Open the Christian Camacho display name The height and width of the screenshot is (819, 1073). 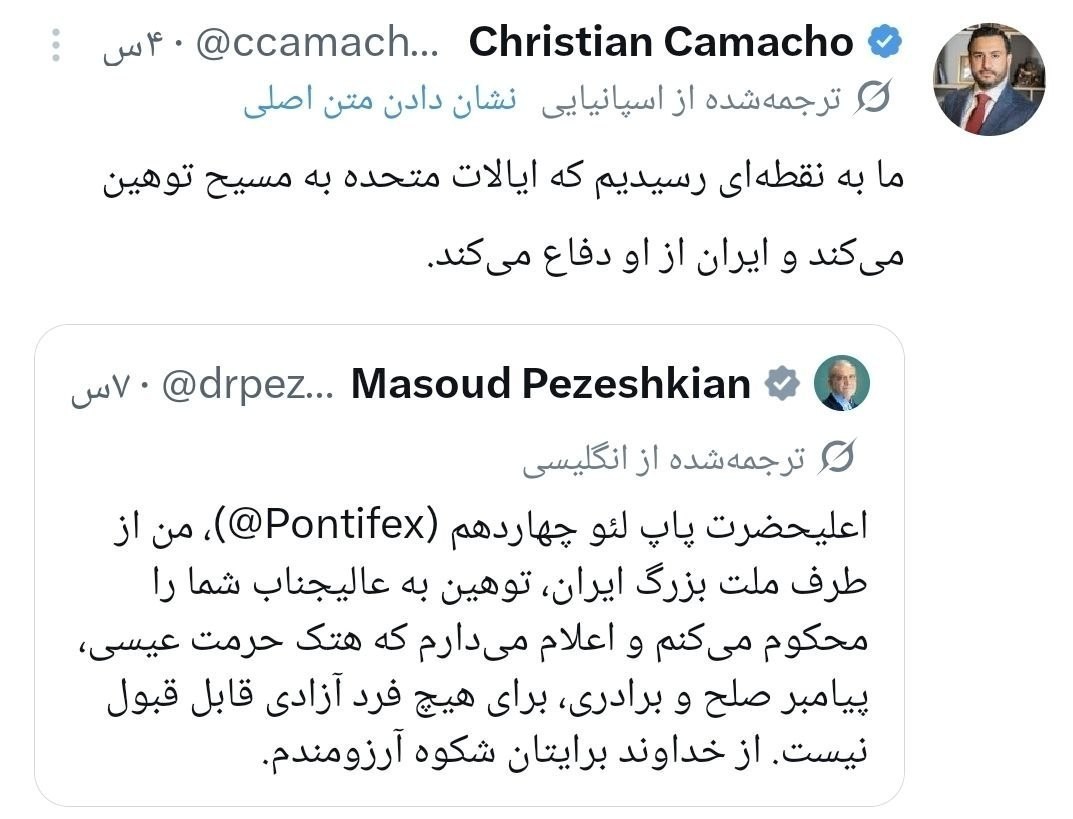tap(660, 42)
